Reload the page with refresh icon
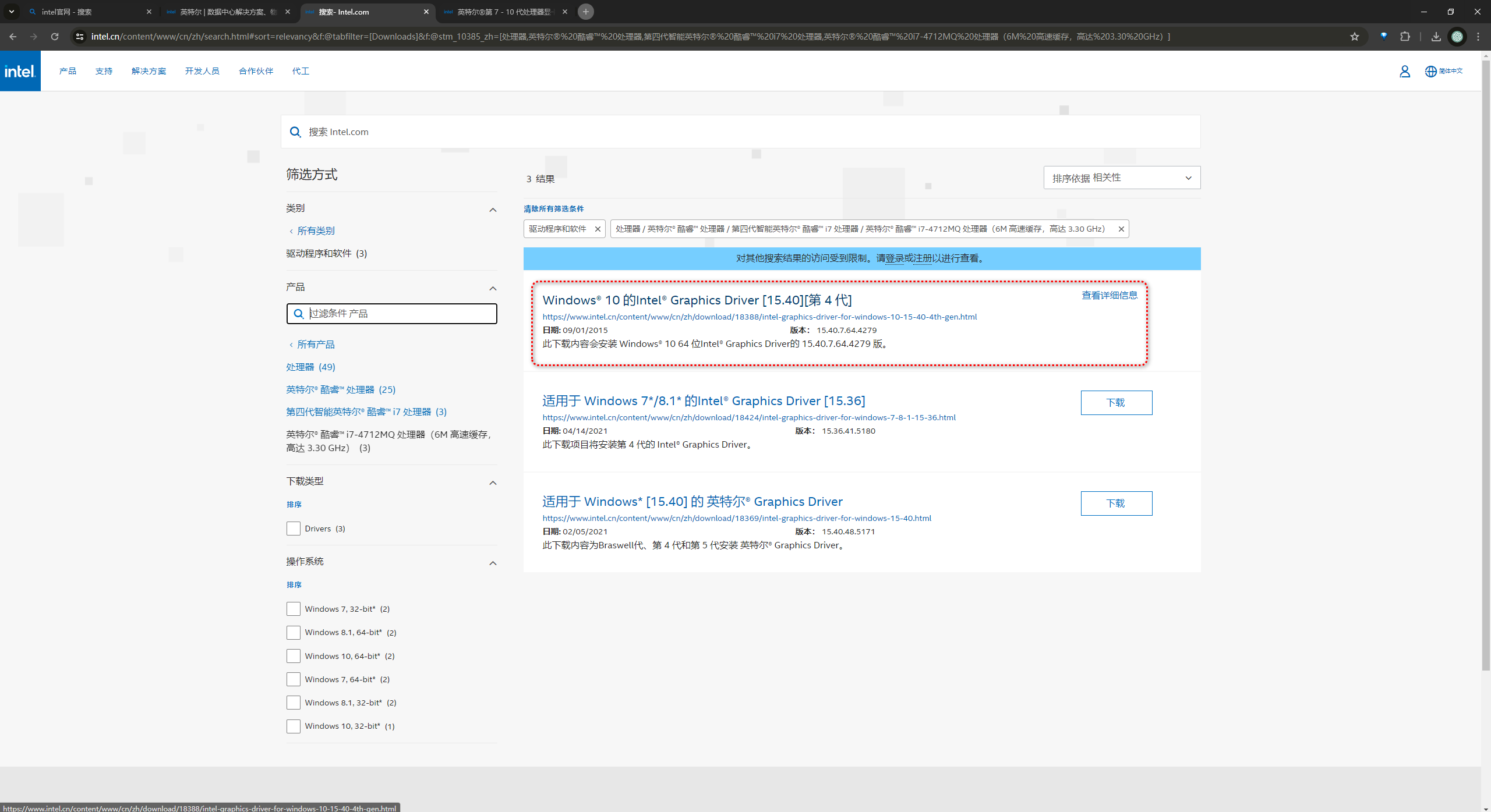This screenshot has width=1491, height=812. pyautogui.click(x=55, y=37)
